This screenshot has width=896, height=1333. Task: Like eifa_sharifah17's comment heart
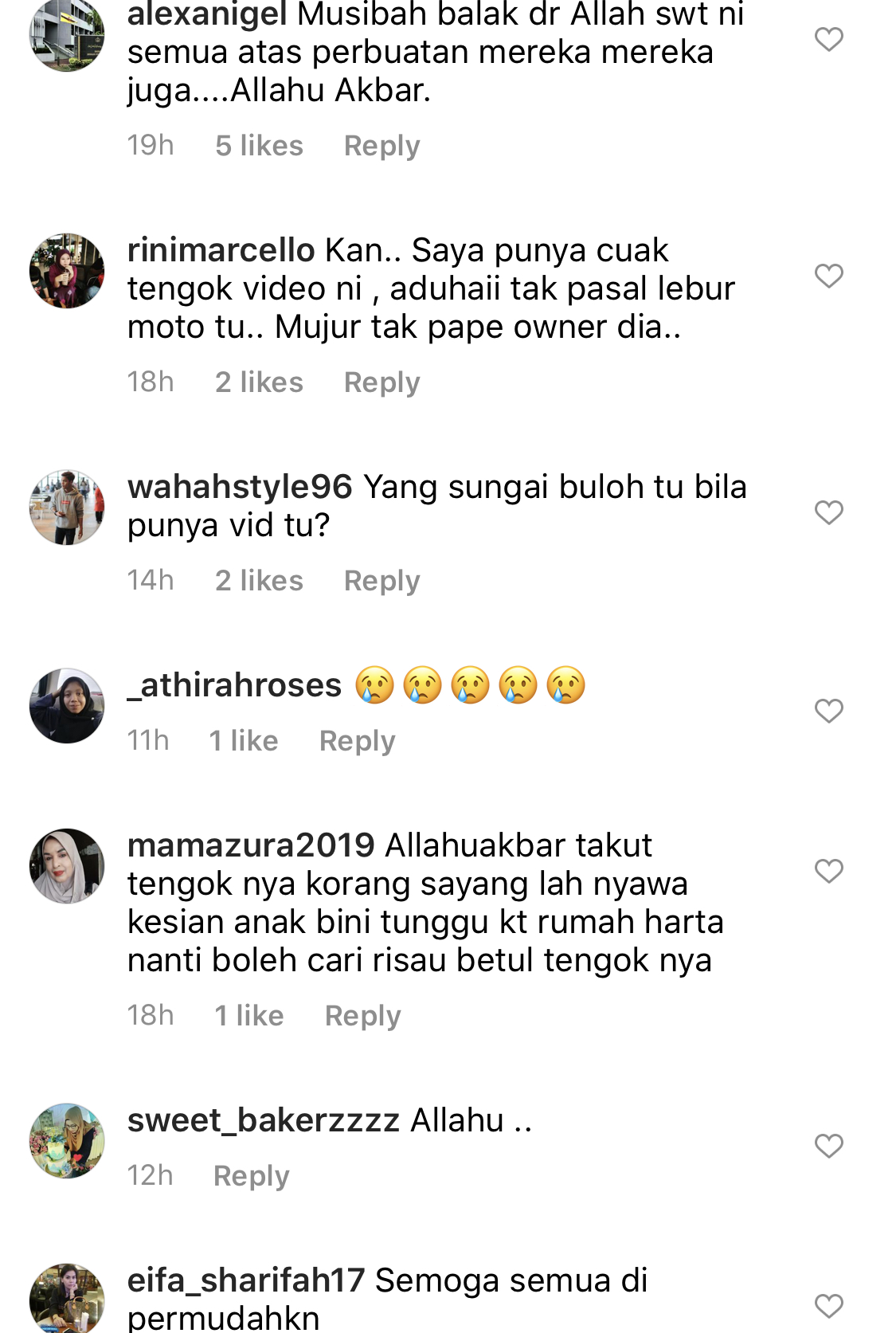tap(828, 1306)
